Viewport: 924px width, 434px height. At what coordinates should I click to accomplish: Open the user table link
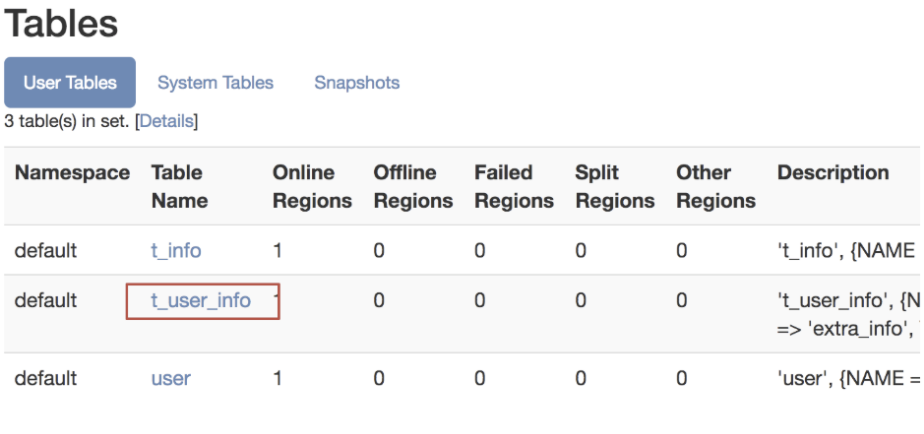171,378
